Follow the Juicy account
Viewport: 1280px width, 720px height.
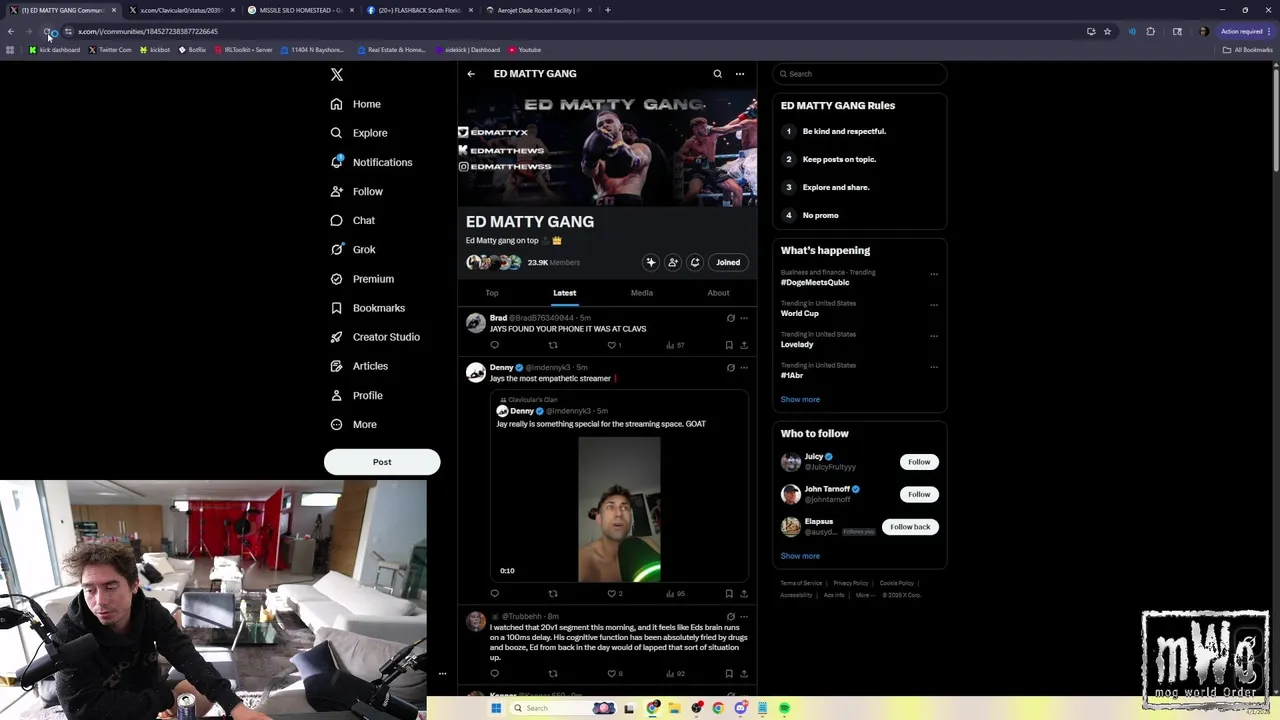click(919, 462)
